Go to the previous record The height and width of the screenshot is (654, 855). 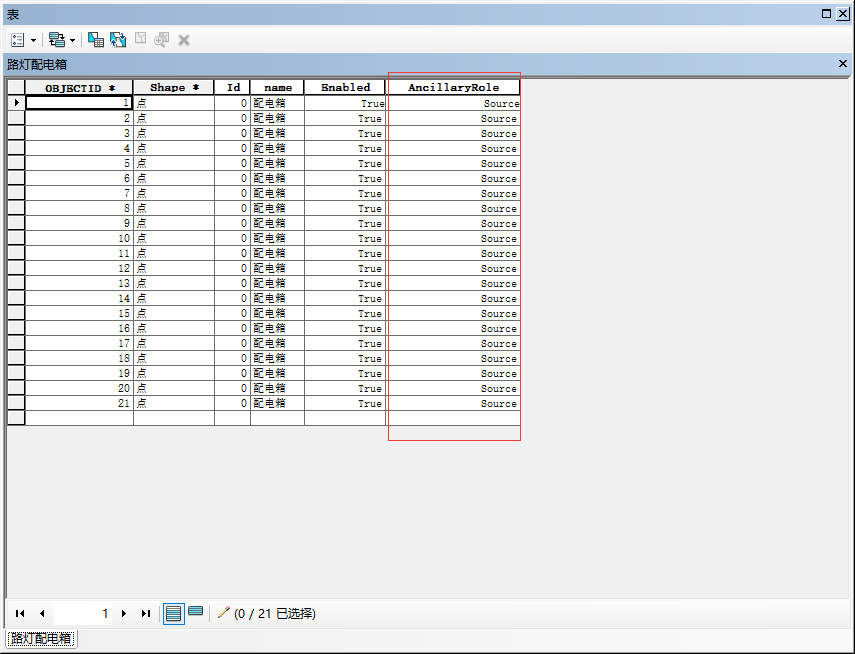(43, 614)
